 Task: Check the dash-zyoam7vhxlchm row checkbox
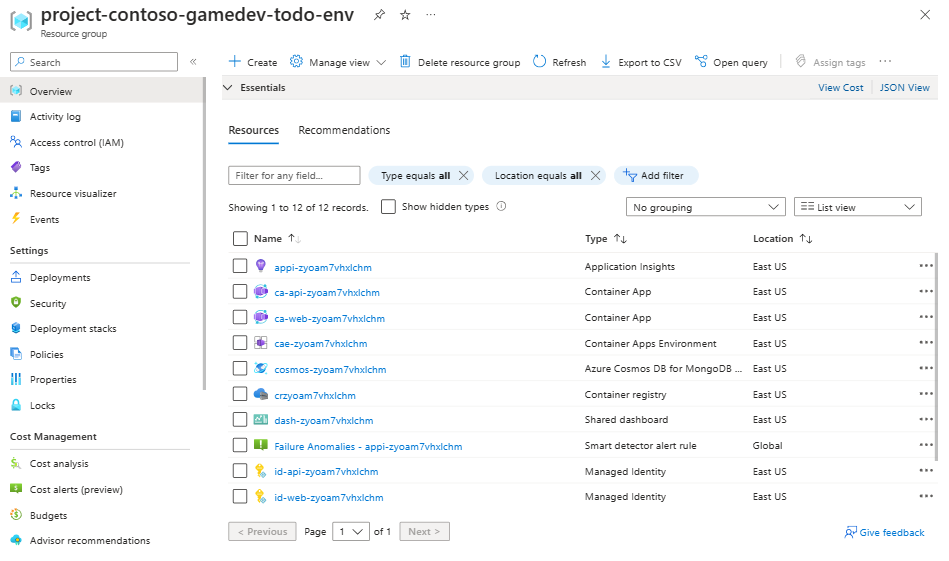click(x=240, y=419)
